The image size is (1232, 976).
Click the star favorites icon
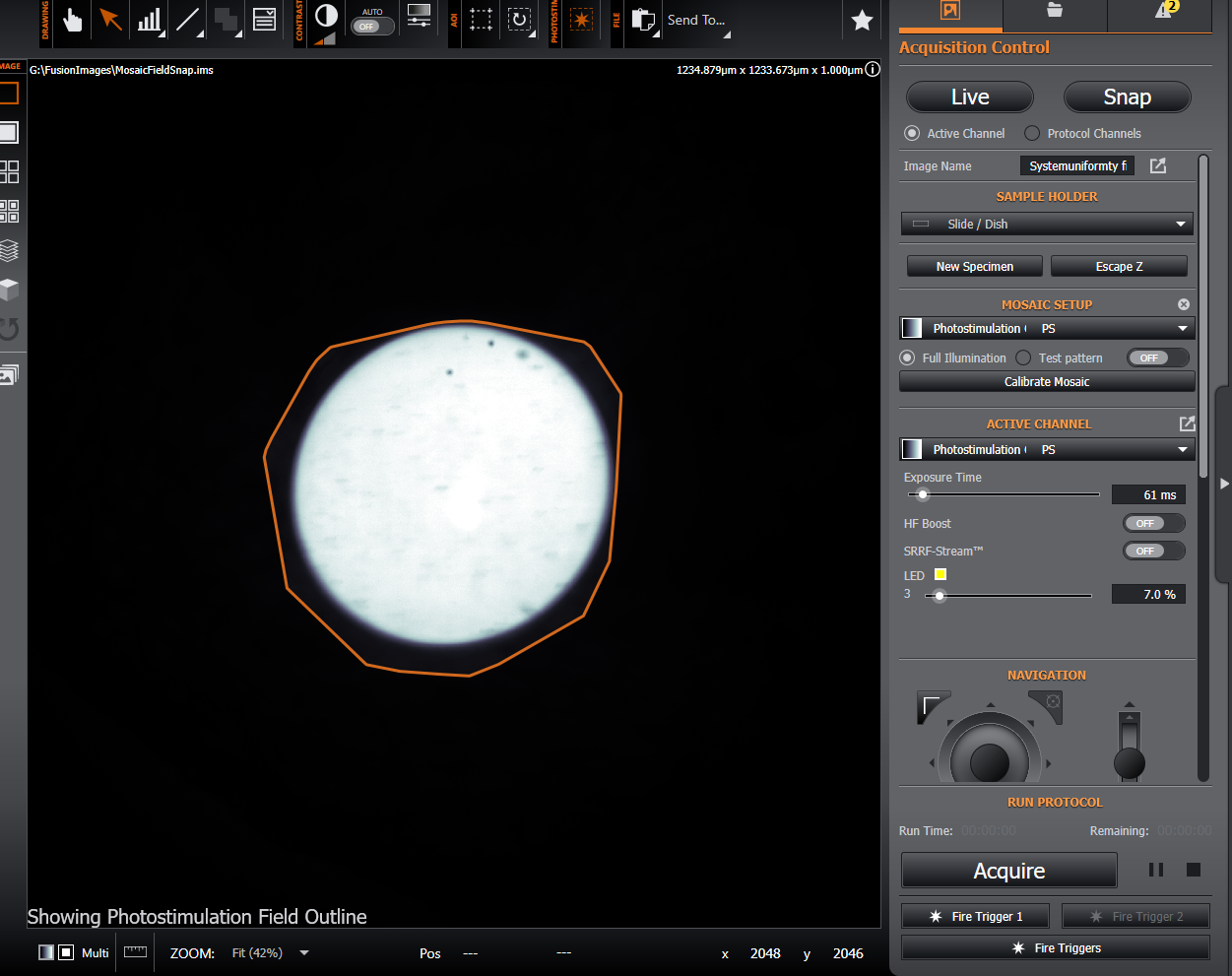tap(862, 21)
